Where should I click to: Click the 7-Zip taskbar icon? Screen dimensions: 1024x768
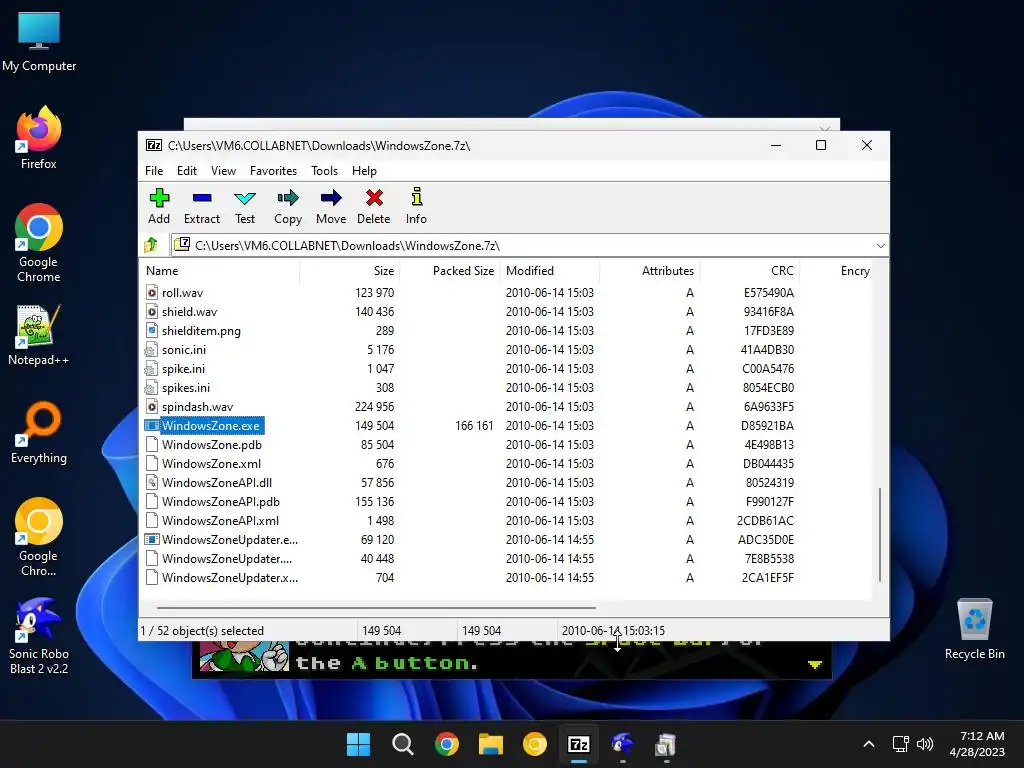point(579,744)
